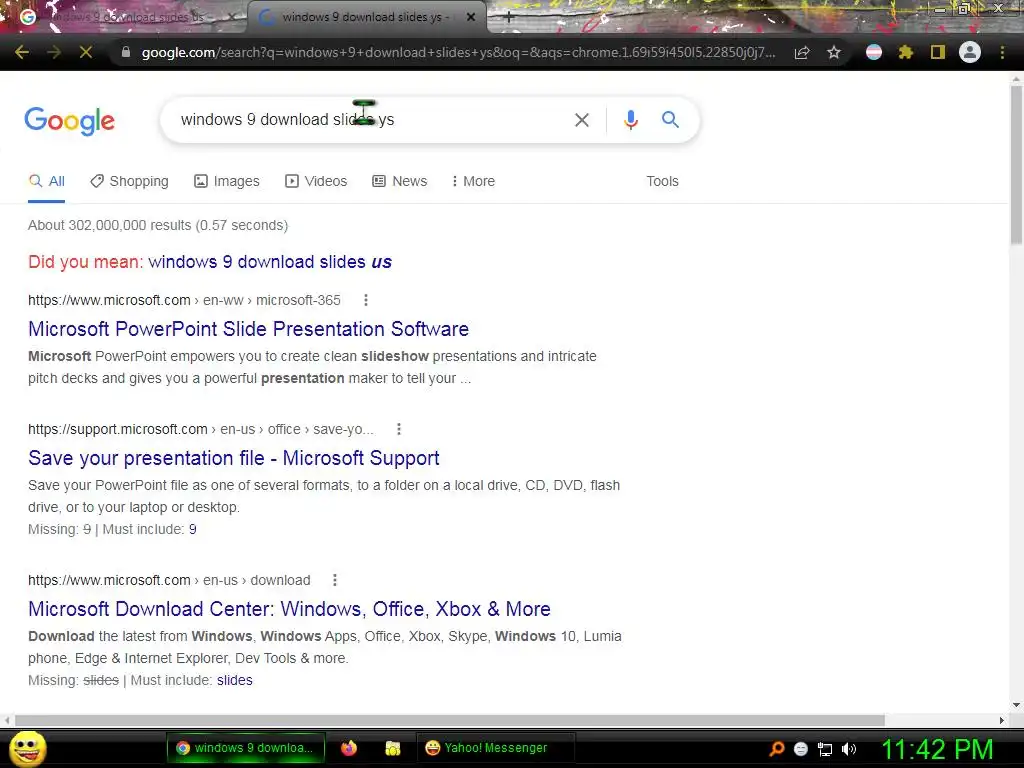Open Microsoft PowerPoint Slide Presentation Software
Screen dimensions: 1024x768
(x=248, y=328)
